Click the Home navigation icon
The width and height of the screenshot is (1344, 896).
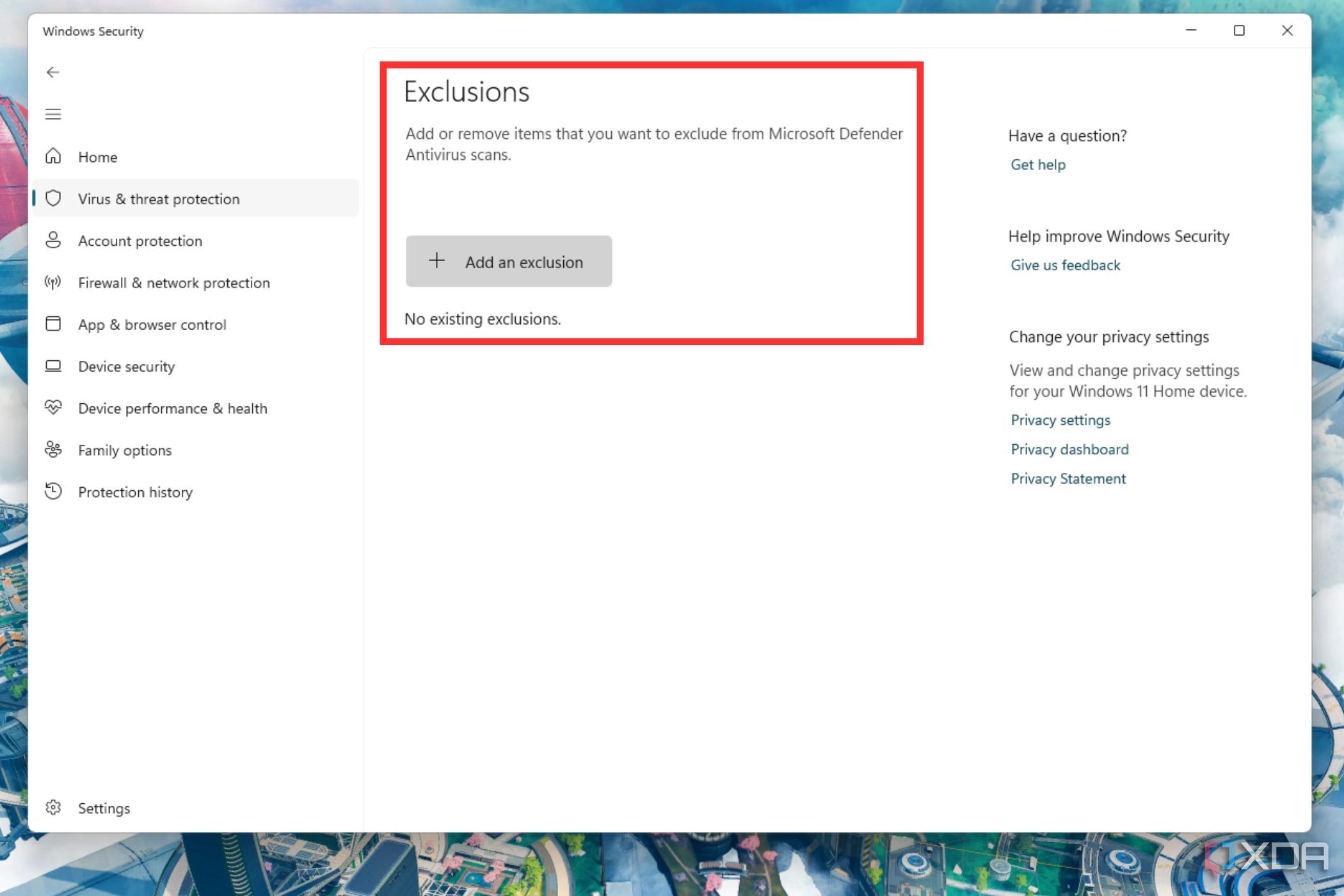(54, 156)
